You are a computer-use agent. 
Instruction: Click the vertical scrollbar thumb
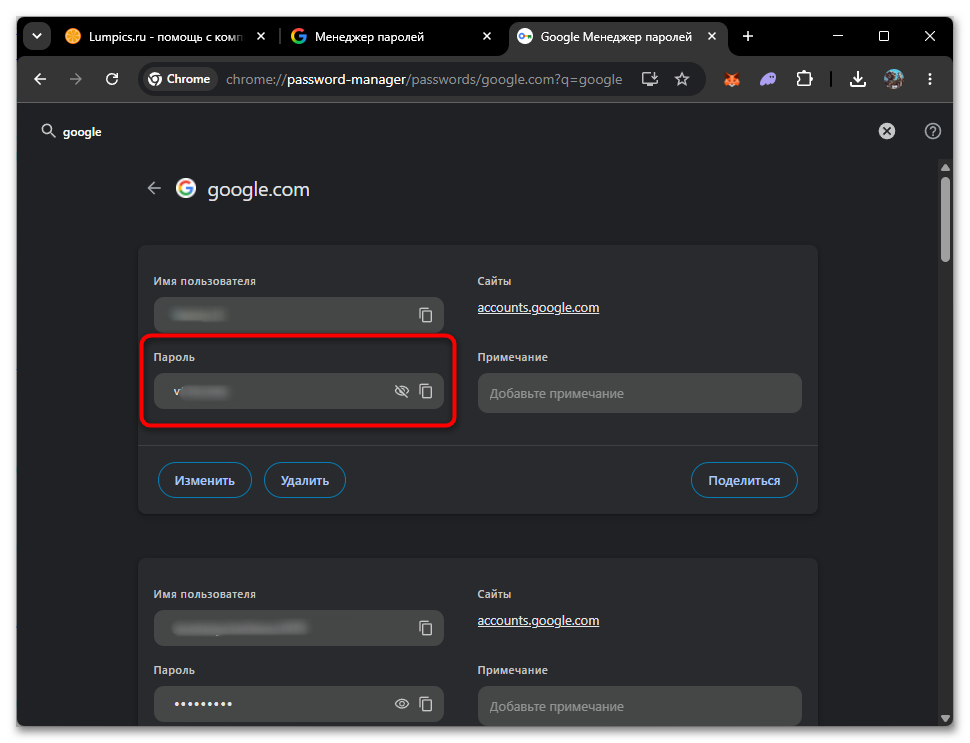tap(945, 220)
